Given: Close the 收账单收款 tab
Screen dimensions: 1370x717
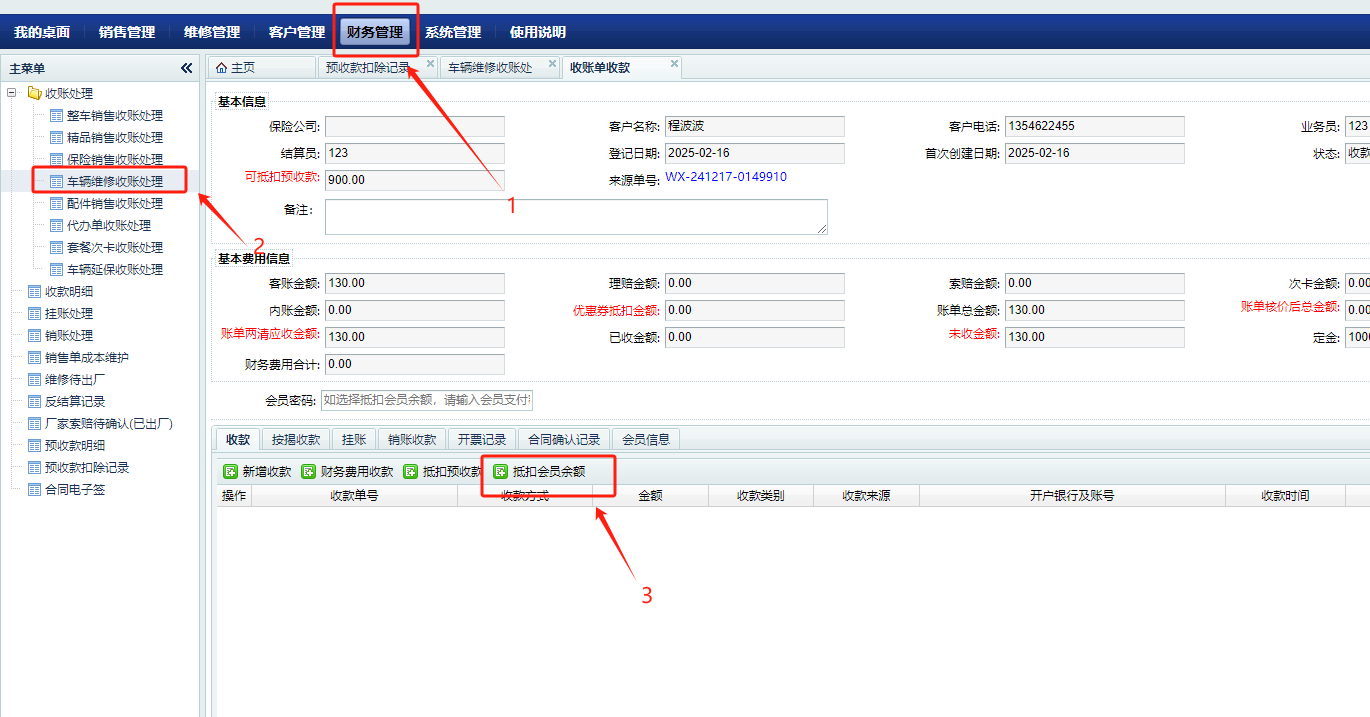Looking at the screenshot, I should click(674, 64).
